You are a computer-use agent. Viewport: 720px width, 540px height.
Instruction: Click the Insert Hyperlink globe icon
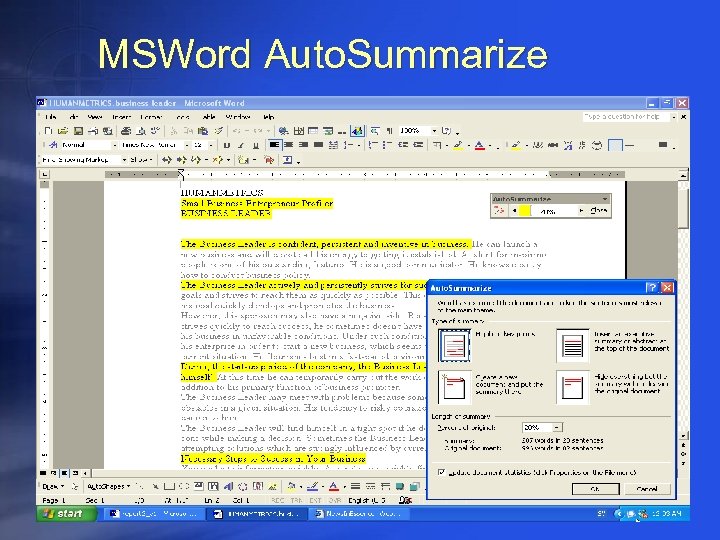pyautogui.click(x=284, y=131)
